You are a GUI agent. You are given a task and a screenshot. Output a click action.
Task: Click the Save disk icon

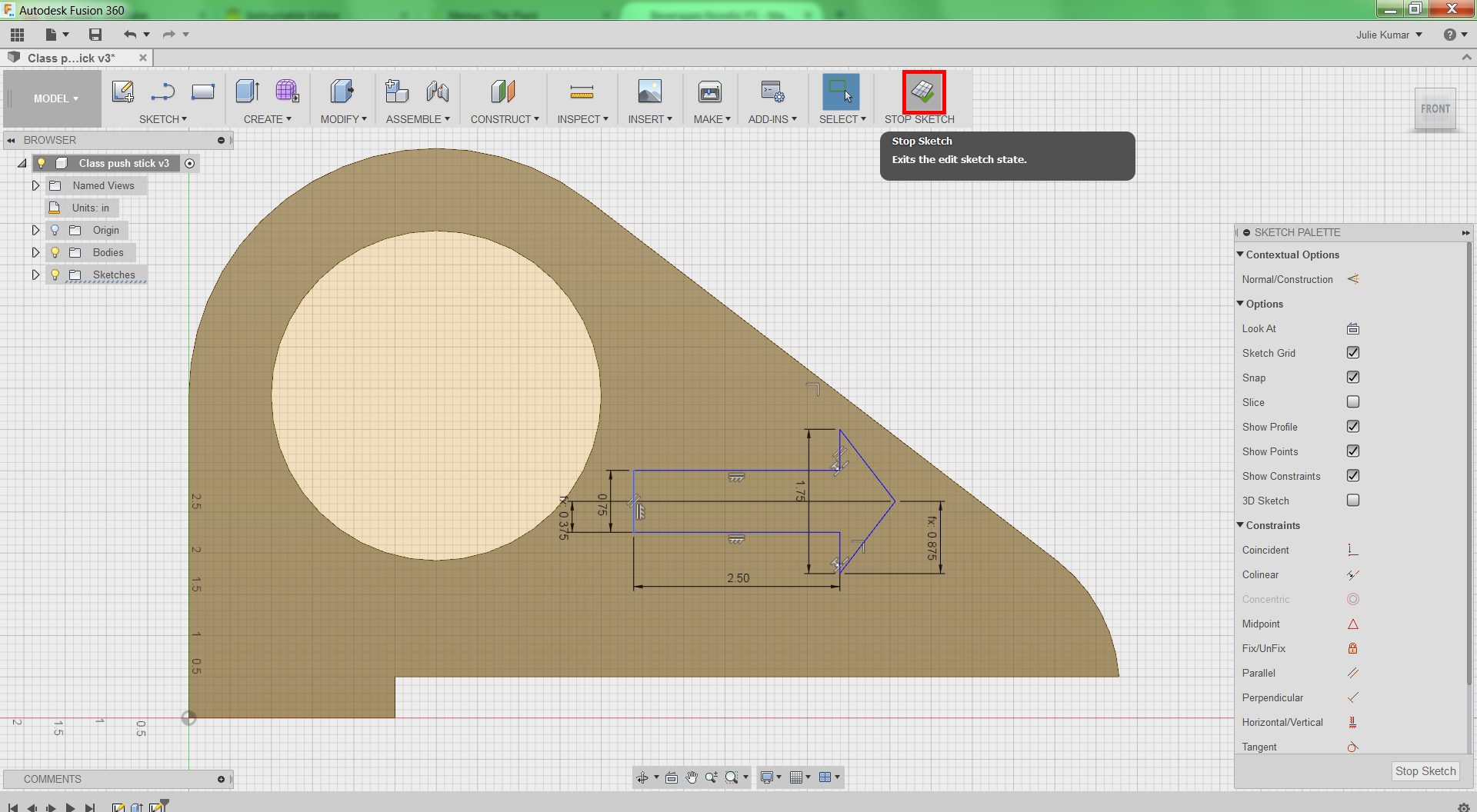coord(95,35)
